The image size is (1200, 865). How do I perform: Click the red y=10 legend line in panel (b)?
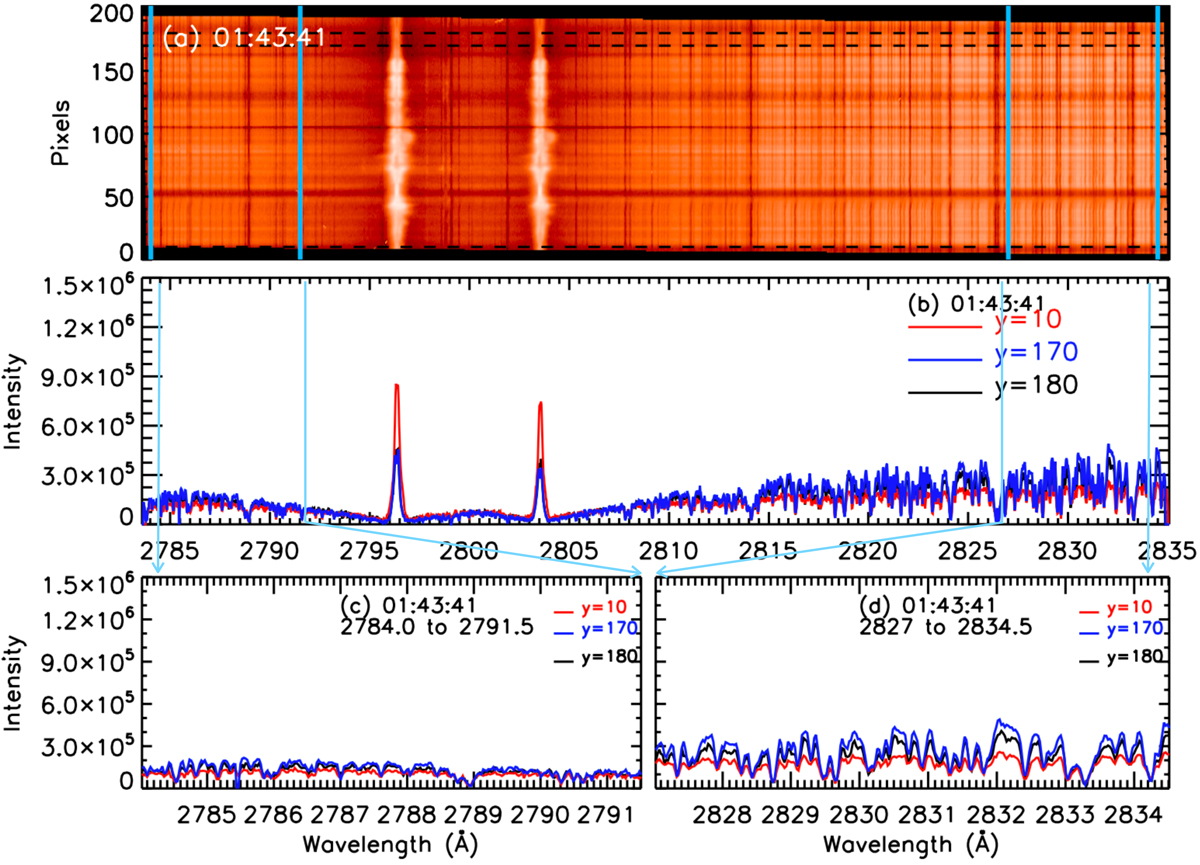(942, 326)
